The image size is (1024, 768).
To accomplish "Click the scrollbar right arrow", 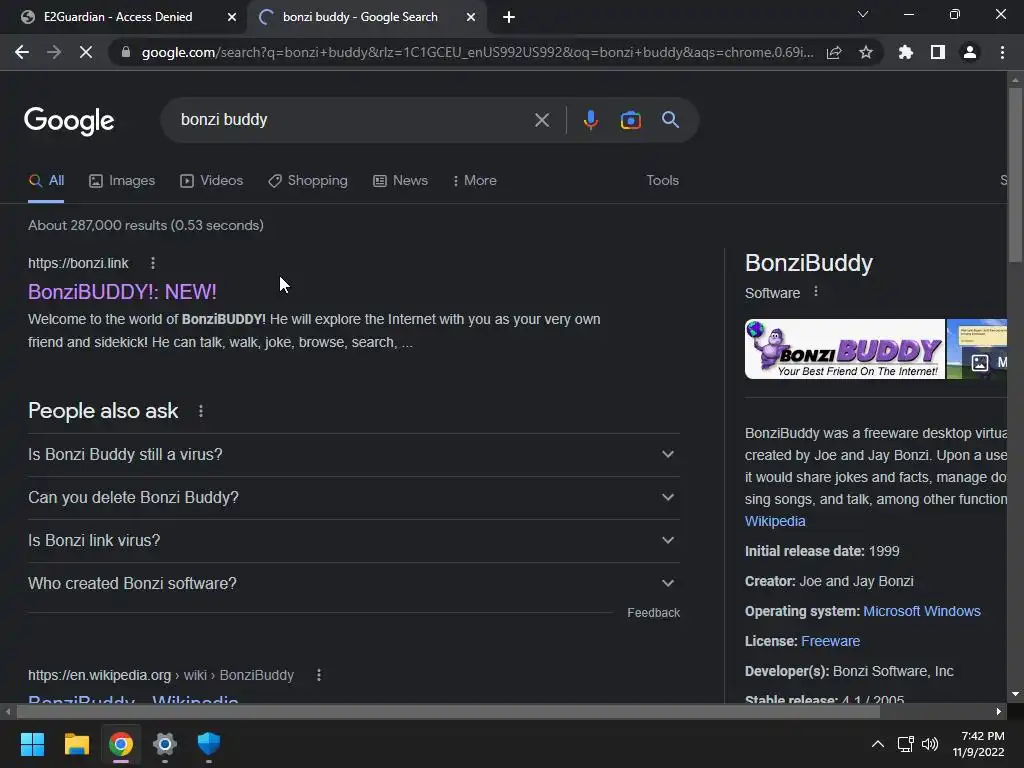I will click(999, 712).
